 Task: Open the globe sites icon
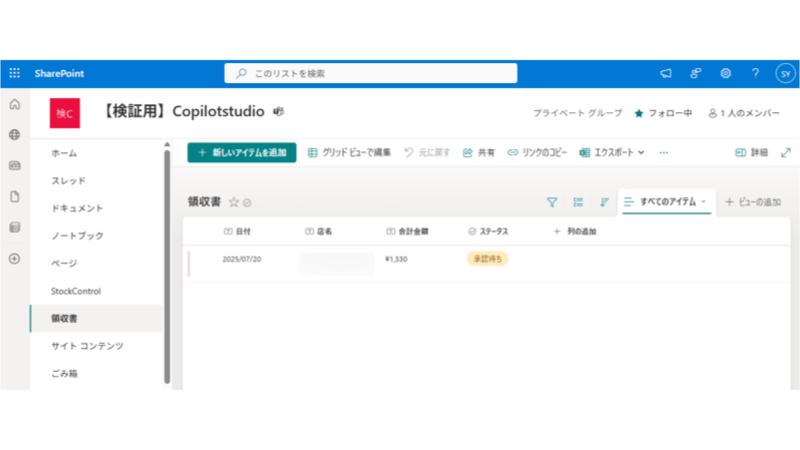coord(15,135)
